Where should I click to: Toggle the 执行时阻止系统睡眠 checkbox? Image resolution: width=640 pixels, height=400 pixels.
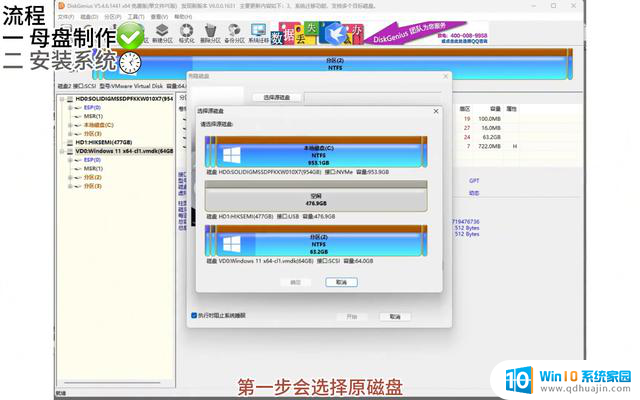click(x=194, y=316)
